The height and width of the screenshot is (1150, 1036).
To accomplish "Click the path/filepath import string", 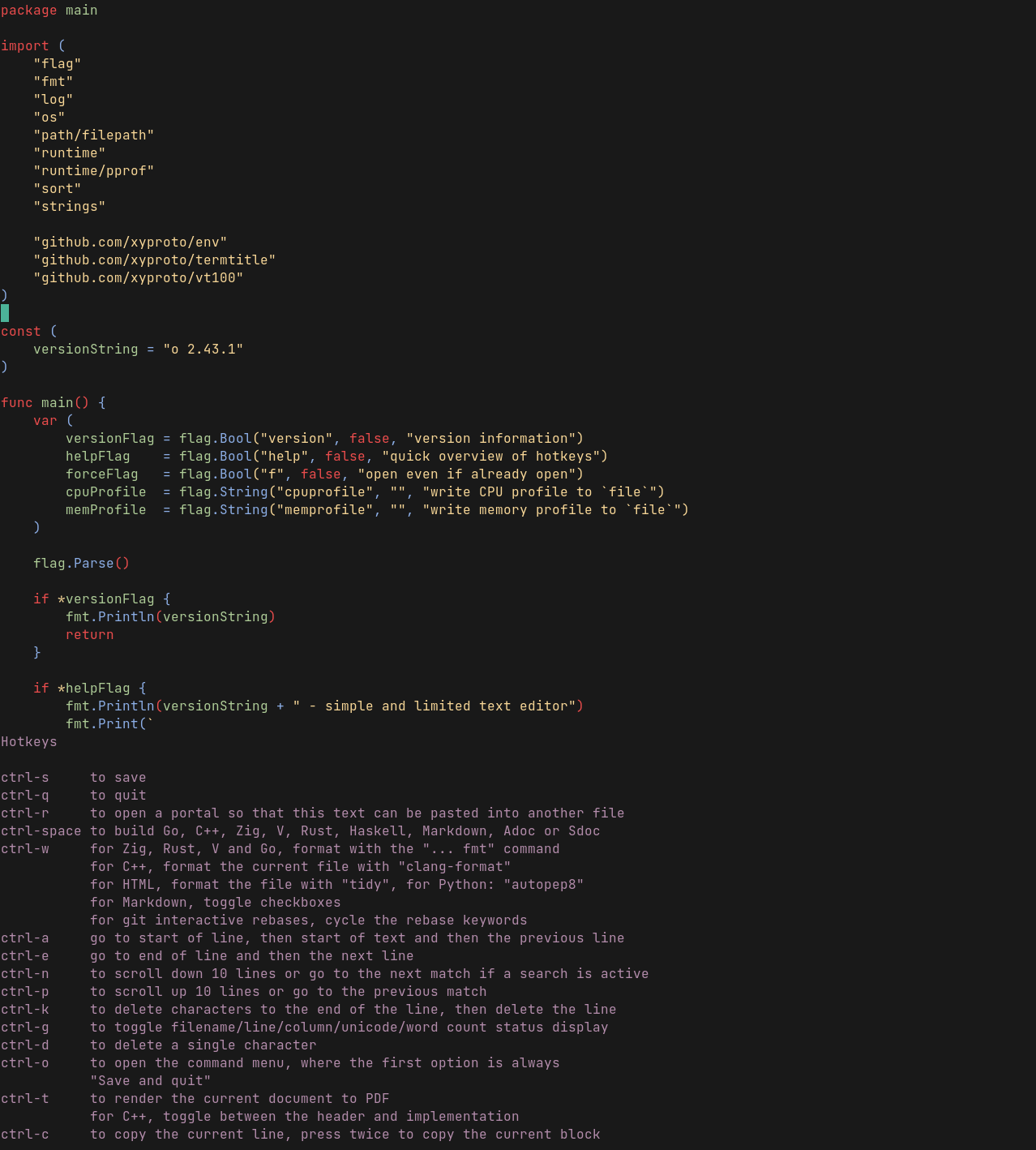I will pos(93,135).
